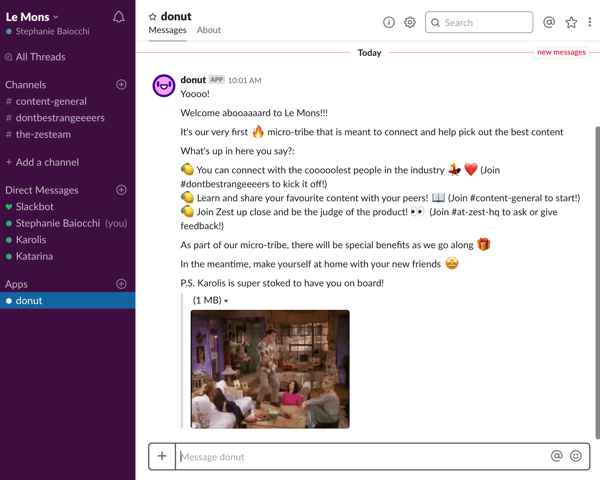Viewport: 600px width, 480px height.
Task: Open more options vertical dots menu
Action: tap(590, 22)
